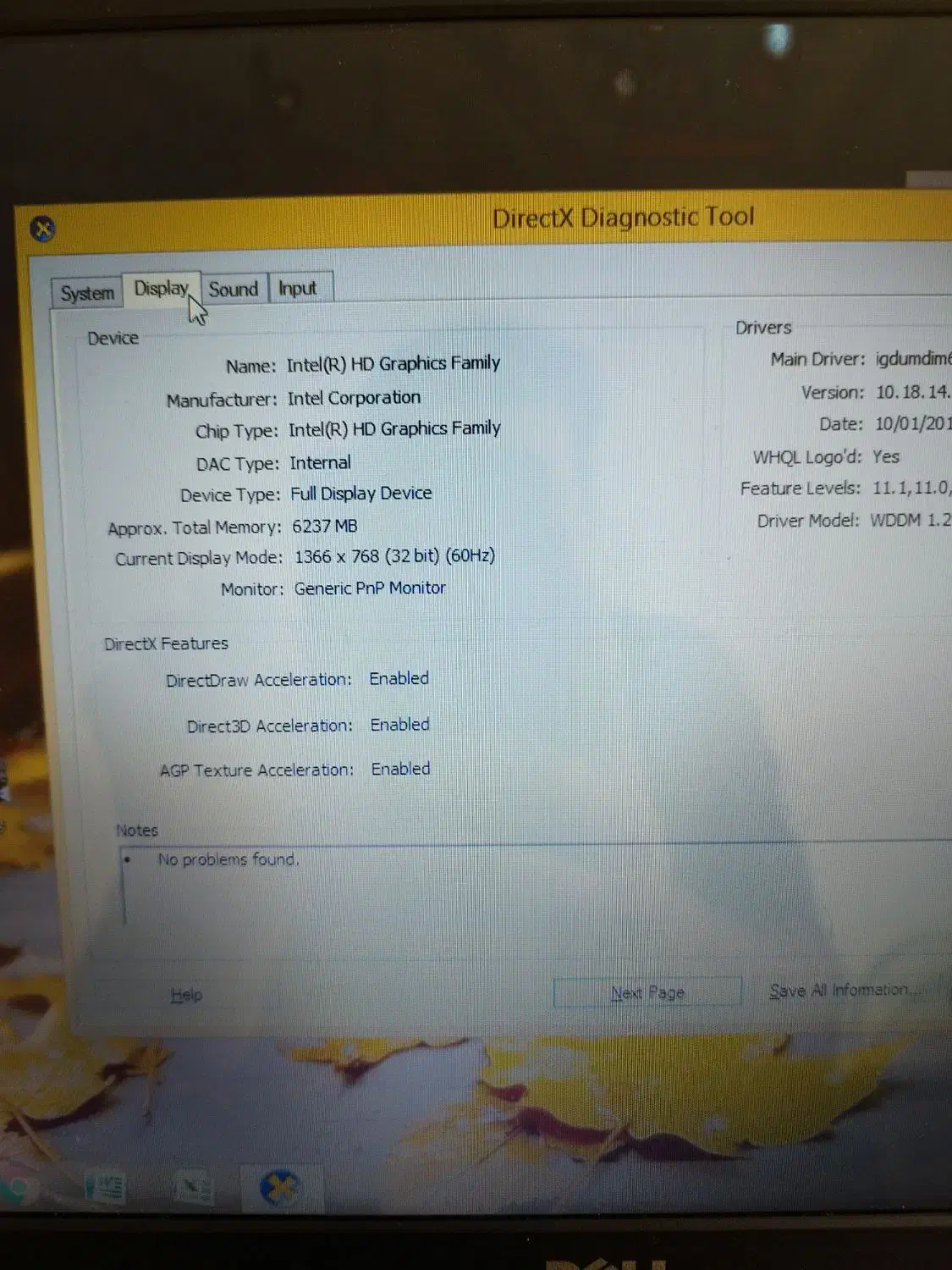
Task: Select the DirectDraw Acceleration Enabled value
Action: (x=399, y=678)
